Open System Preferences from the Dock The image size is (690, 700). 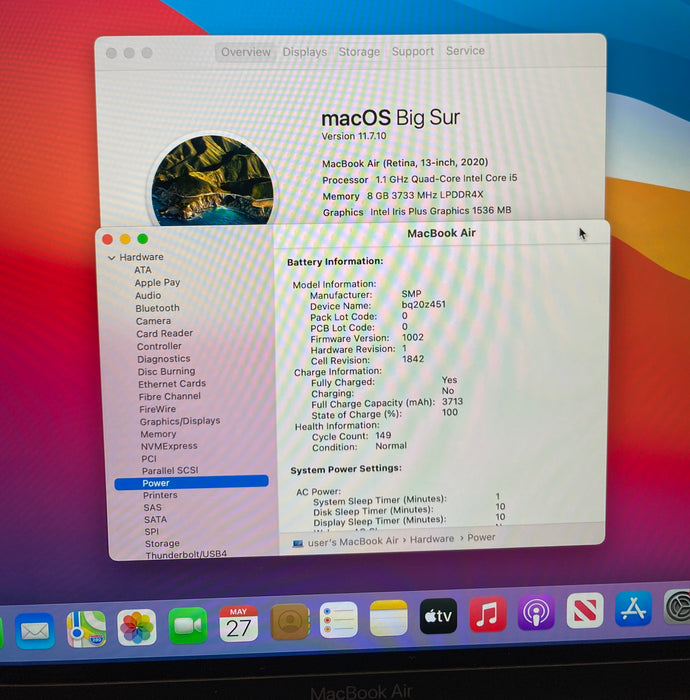678,607
